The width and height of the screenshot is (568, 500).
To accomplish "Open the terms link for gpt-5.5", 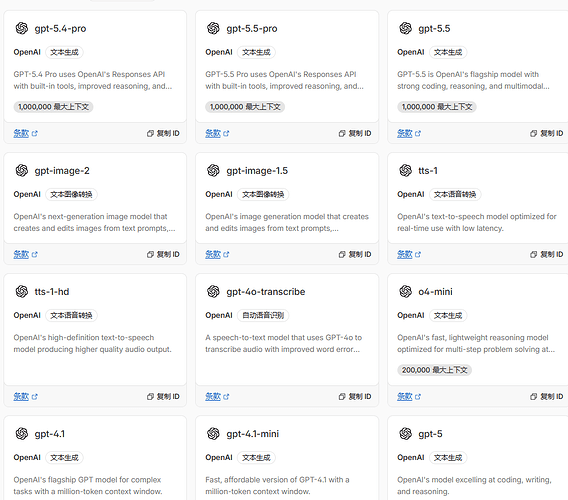I will click(x=409, y=133).
